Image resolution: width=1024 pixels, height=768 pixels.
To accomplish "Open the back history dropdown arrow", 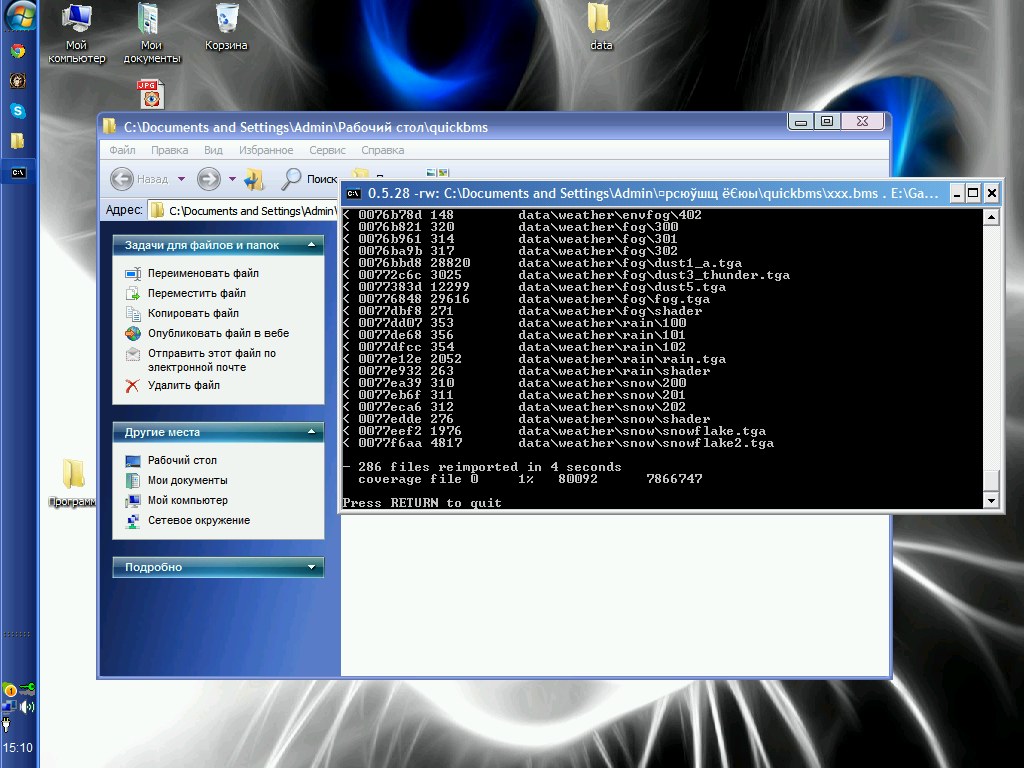I will click(182, 178).
